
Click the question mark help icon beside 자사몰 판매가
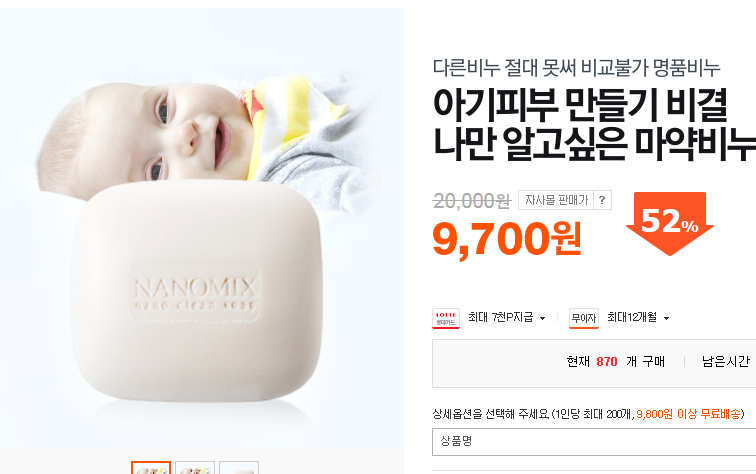pos(602,200)
